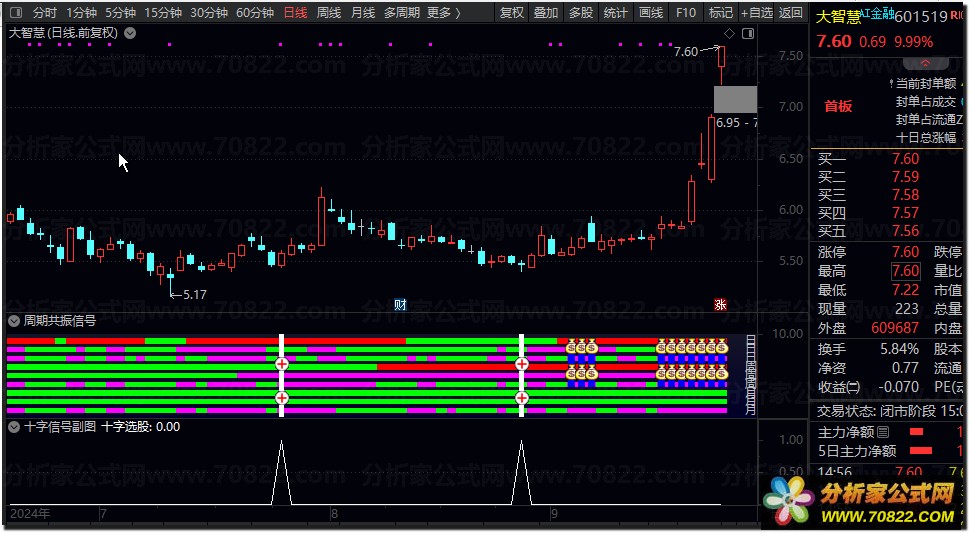Collapse the 周期共振信号 indicator panel
The height and width of the screenshot is (533, 971).
[x=14, y=321]
